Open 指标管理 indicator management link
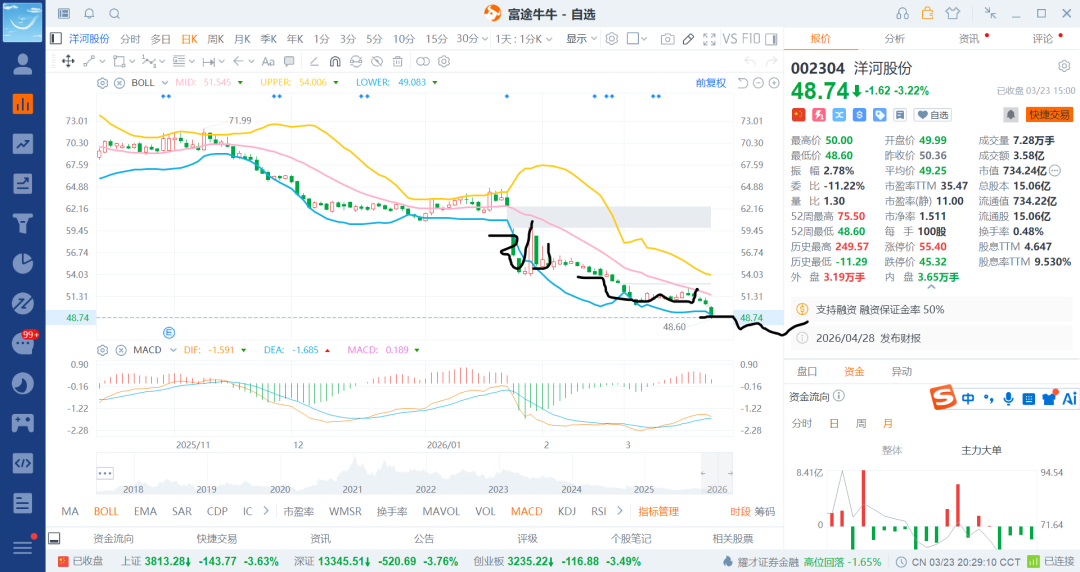This screenshot has height=572, width=1080. [x=658, y=511]
